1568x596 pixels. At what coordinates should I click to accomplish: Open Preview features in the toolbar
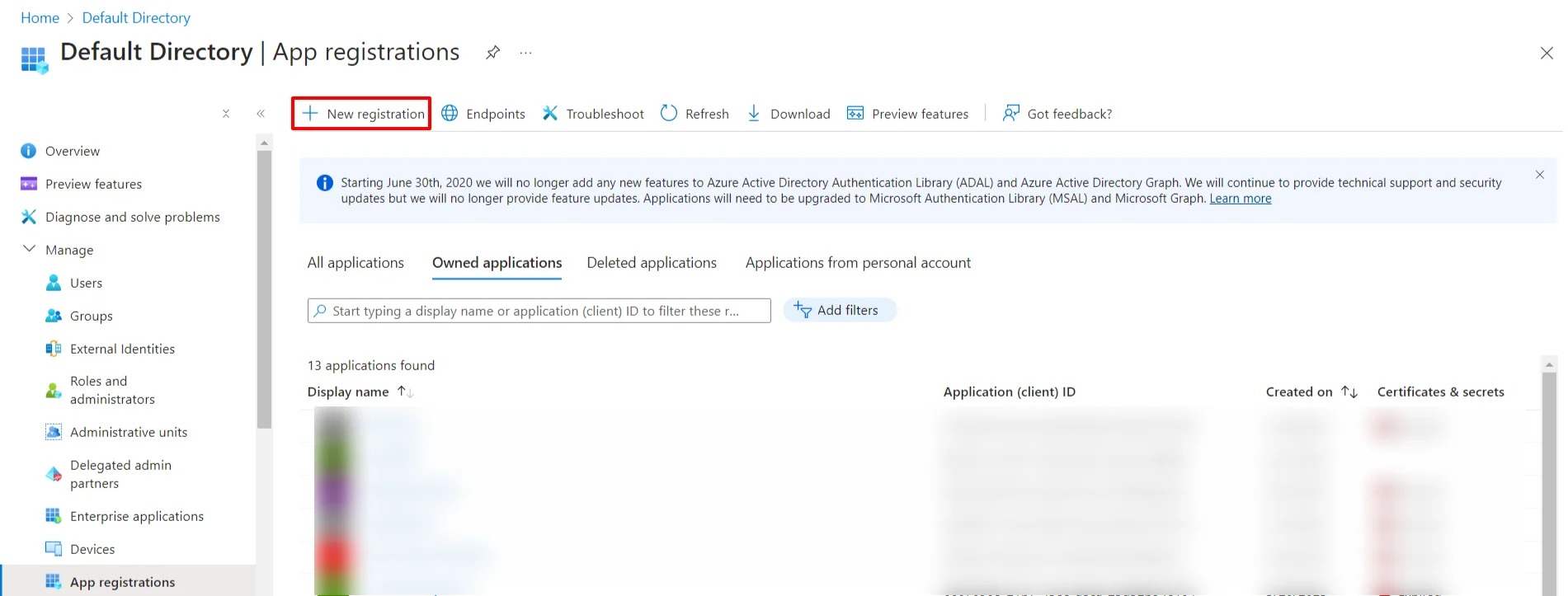pos(907,114)
